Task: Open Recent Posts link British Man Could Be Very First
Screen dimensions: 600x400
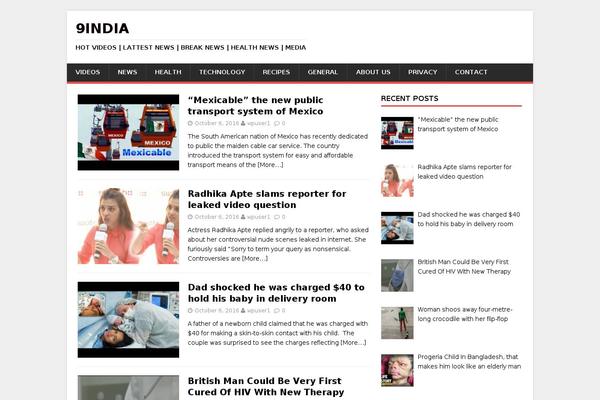Action: [x=464, y=267]
